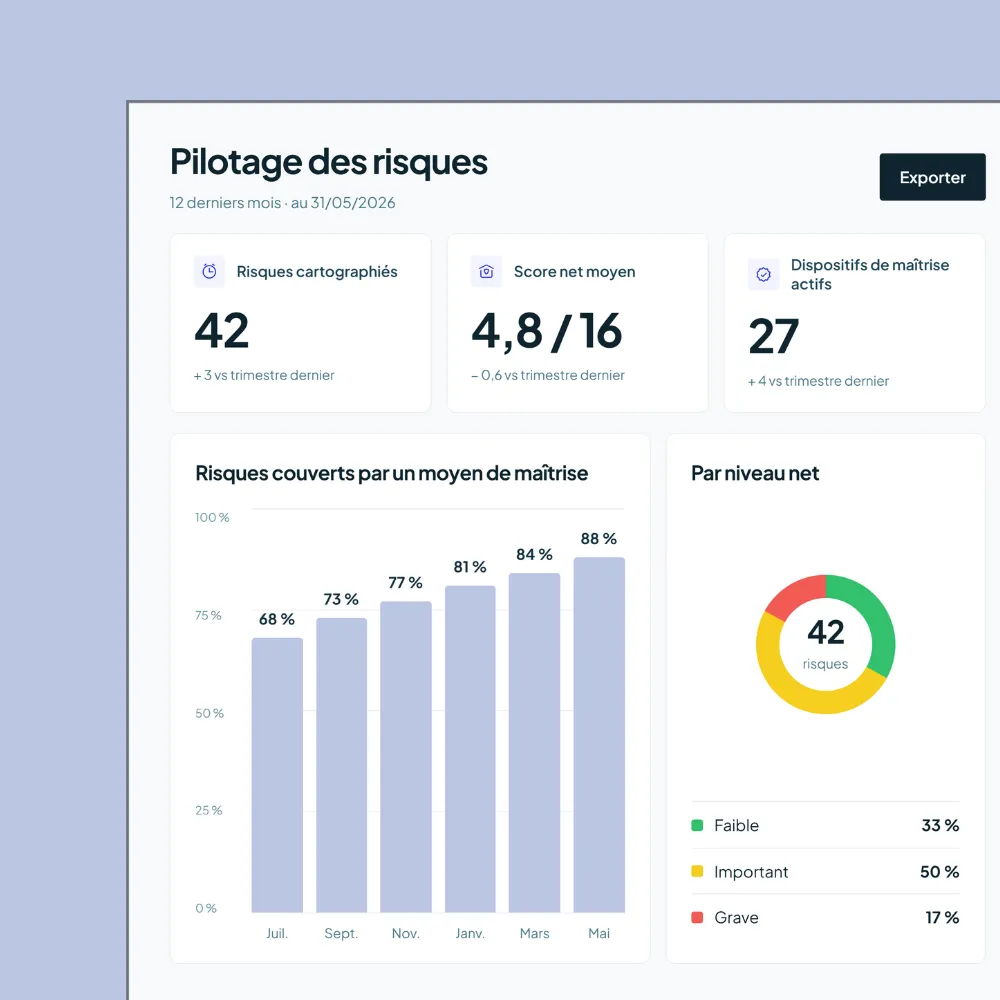Viewport: 1000px width, 1000px height.
Task: Click the '42 risques' donut center label
Action: pyautogui.click(x=825, y=643)
